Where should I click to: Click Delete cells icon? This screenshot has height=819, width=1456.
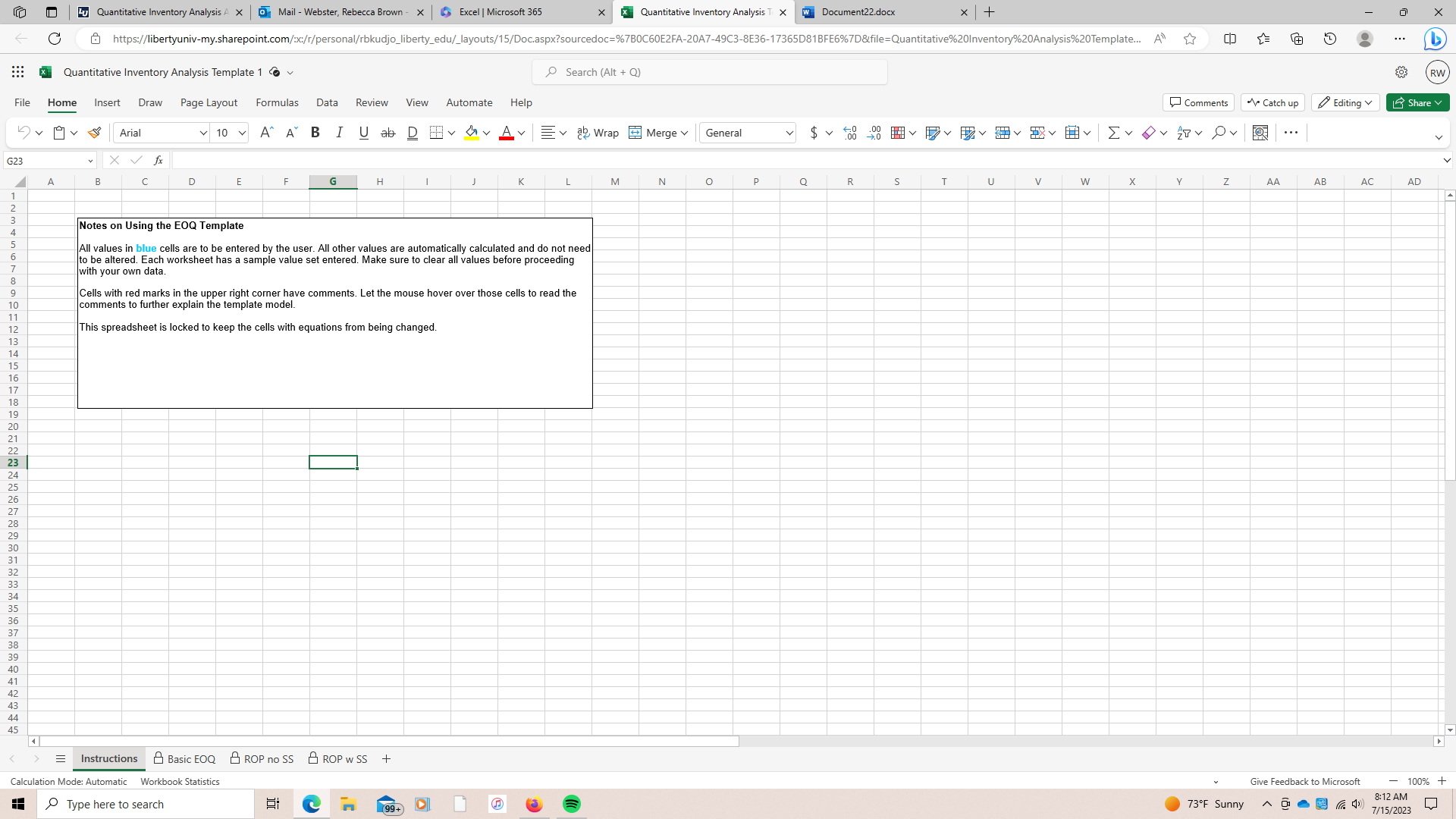tap(1037, 133)
